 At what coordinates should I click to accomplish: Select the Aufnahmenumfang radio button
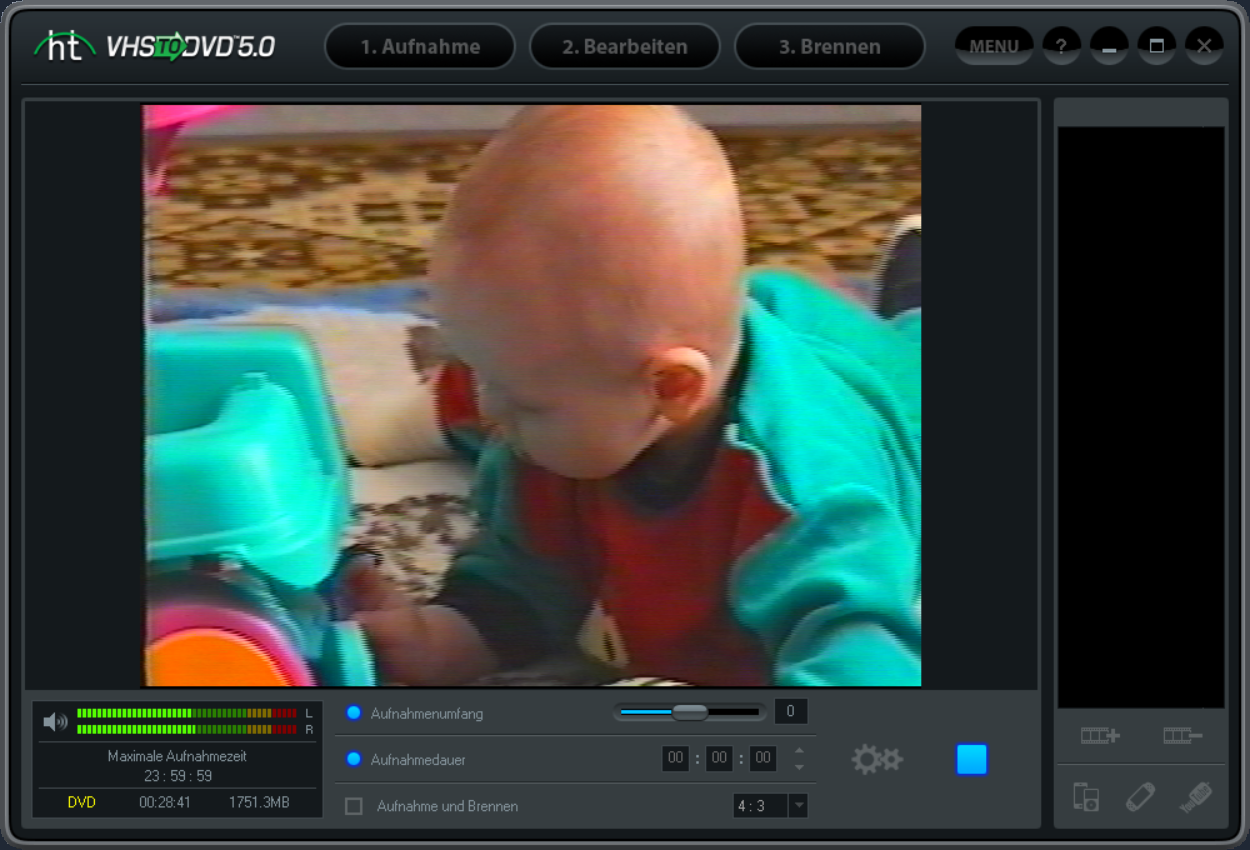[353, 713]
